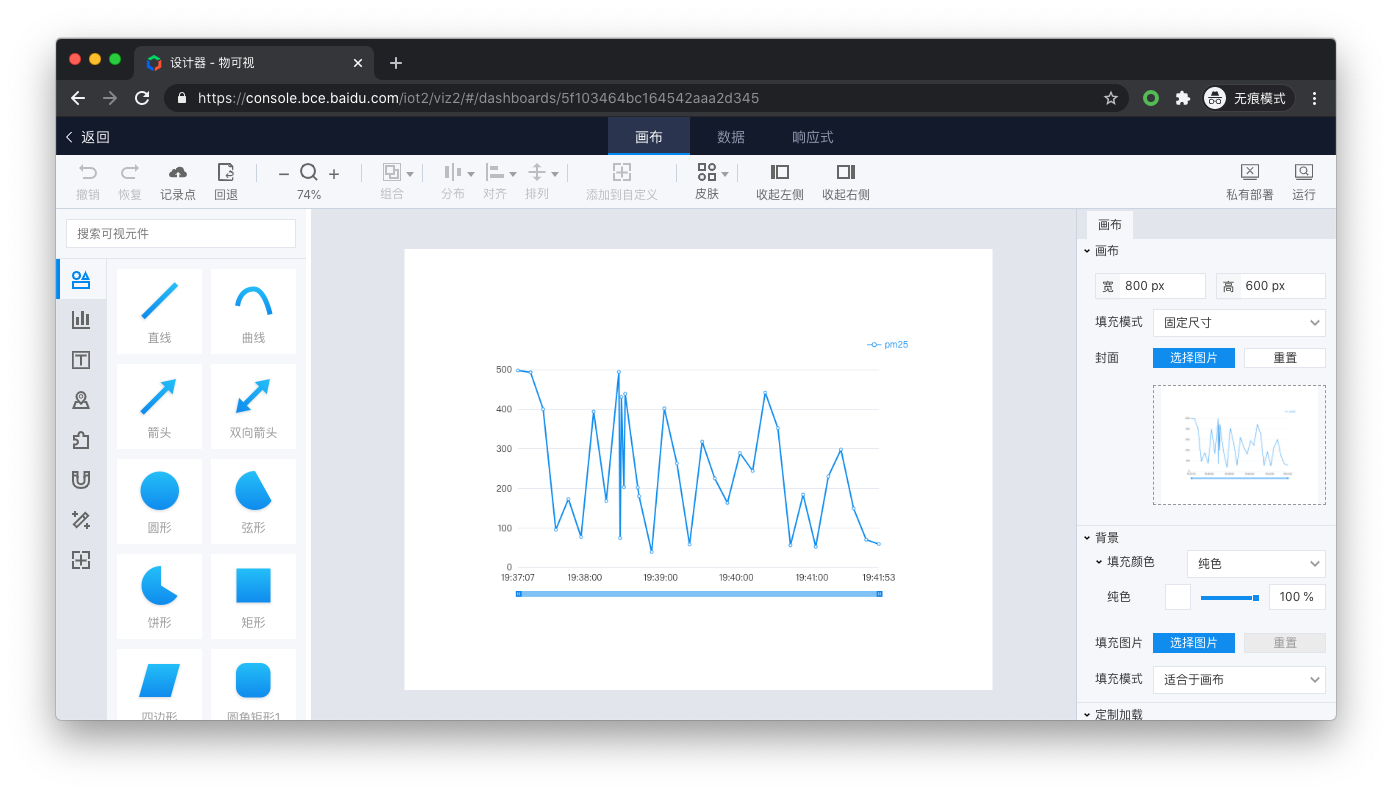Viewport: 1392px width, 794px height.
Task: Click the magnifier zoom reset icon
Action: click(309, 172)
